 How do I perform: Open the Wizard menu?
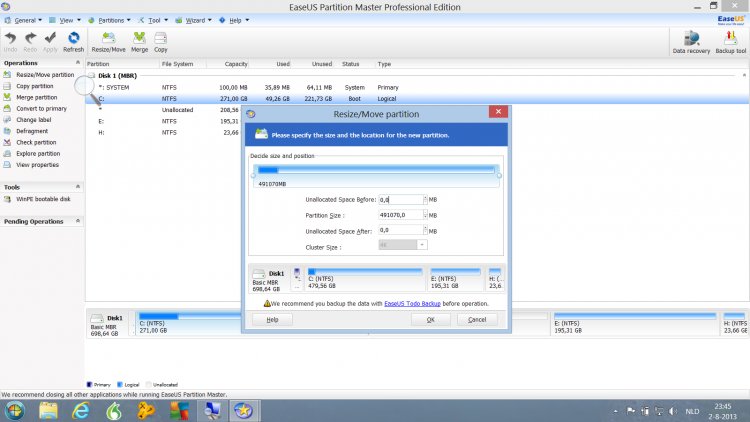[193, 20]
